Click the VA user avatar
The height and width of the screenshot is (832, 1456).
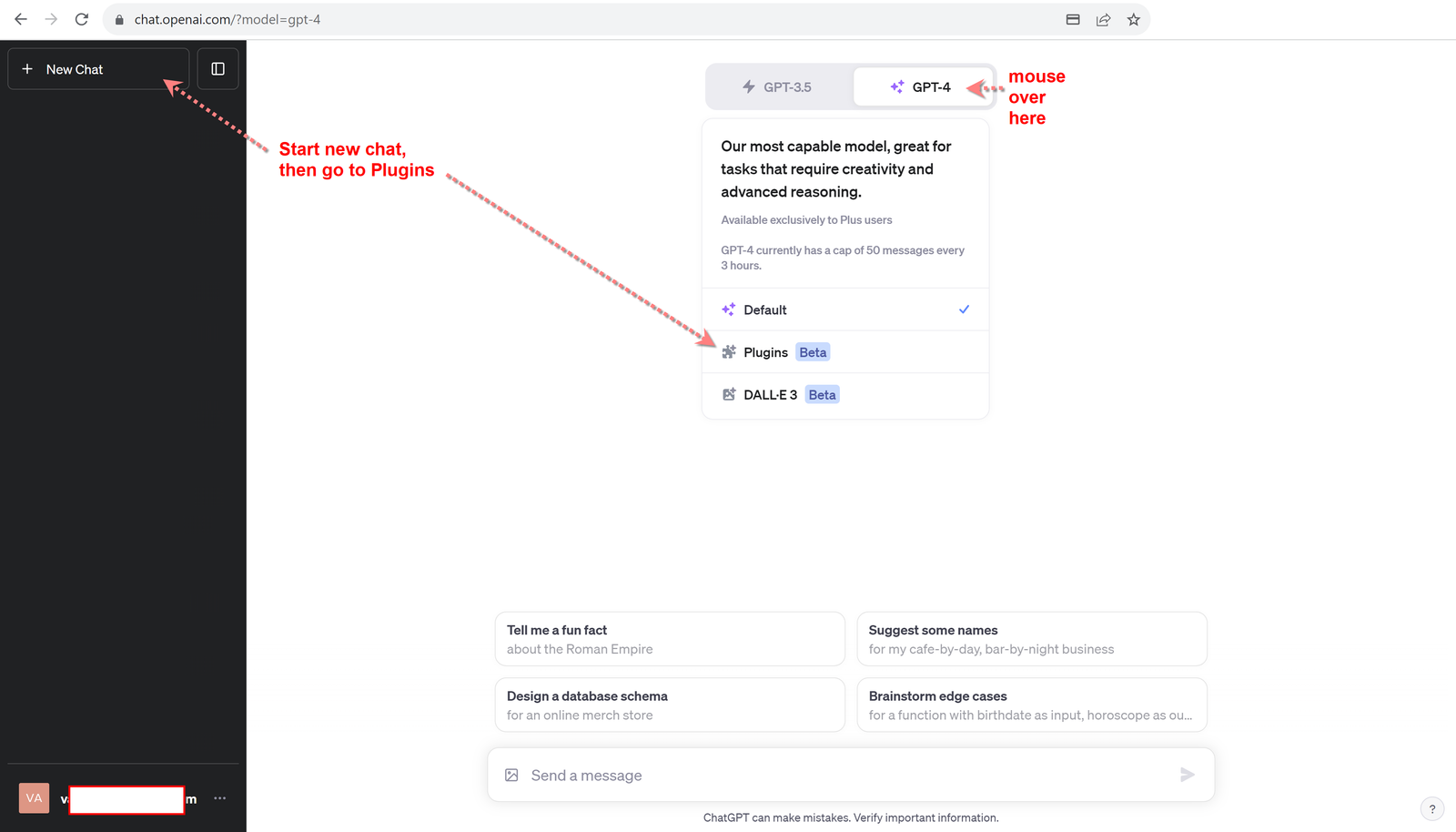pos(34,798)
